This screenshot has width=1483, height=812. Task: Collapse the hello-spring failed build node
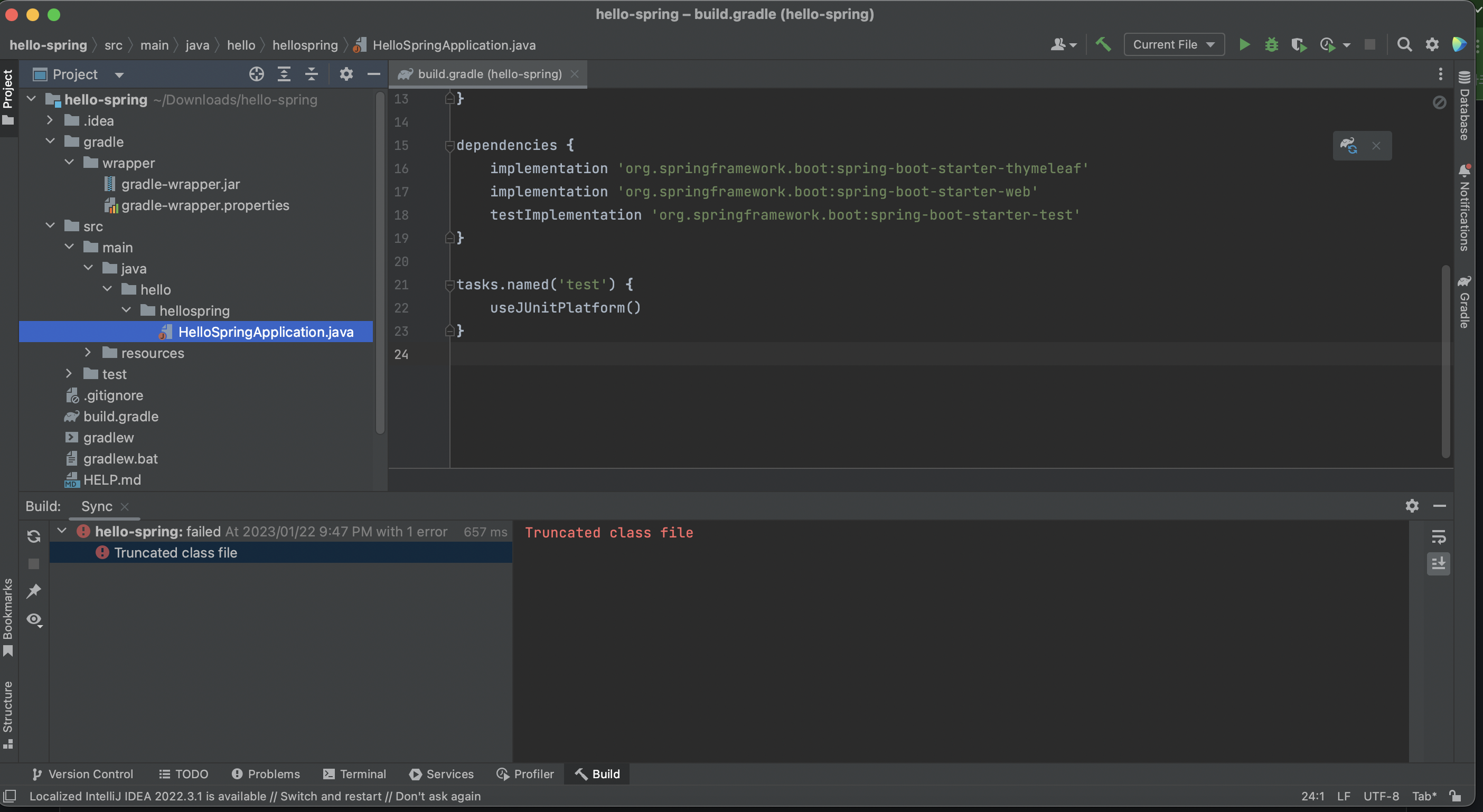coord(62,531)
